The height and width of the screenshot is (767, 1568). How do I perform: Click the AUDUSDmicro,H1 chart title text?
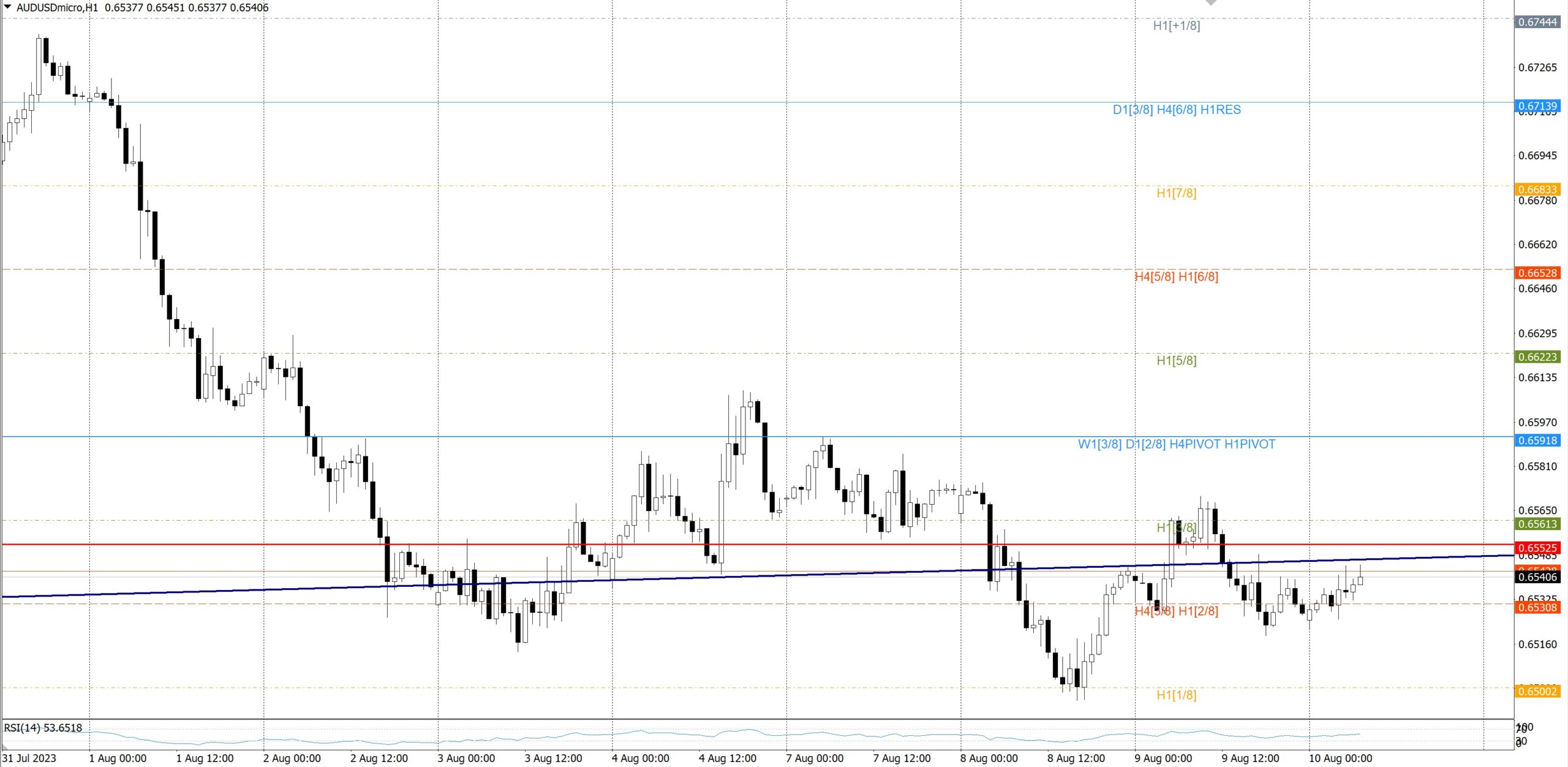click(x=56, y=7)
